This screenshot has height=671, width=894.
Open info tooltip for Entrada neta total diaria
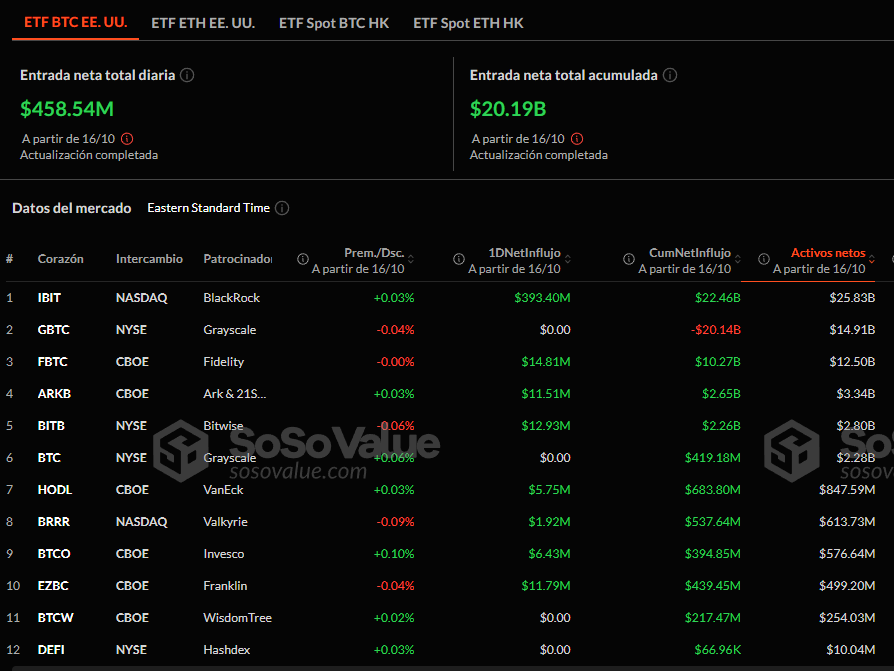point(188,74)
